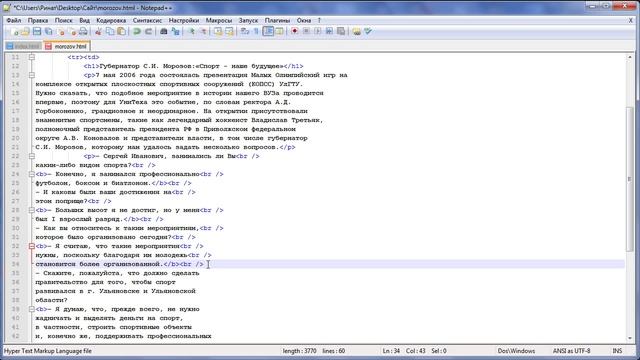This screenshot has width=640, height=360.
Task: Close document with menu bar X
Action: [630, 20]
